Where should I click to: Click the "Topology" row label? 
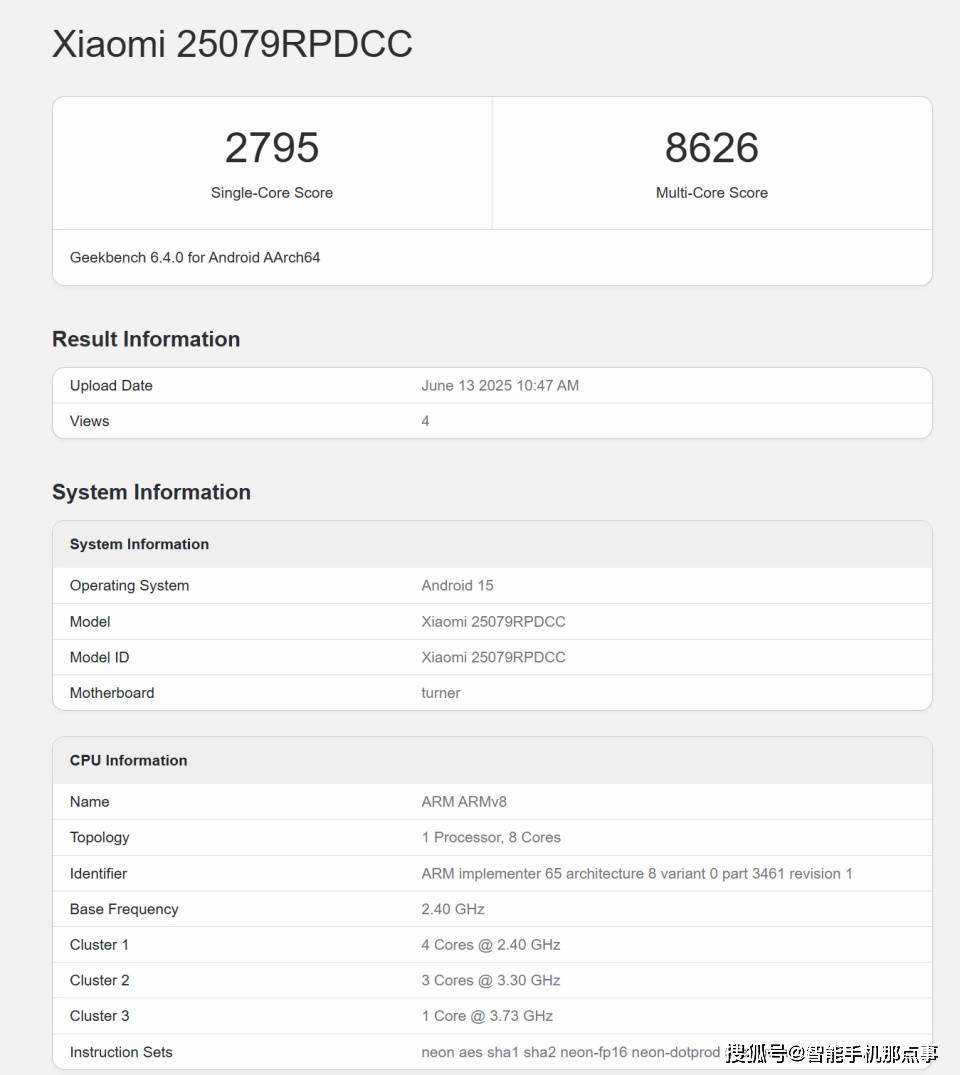click(99, 838)
